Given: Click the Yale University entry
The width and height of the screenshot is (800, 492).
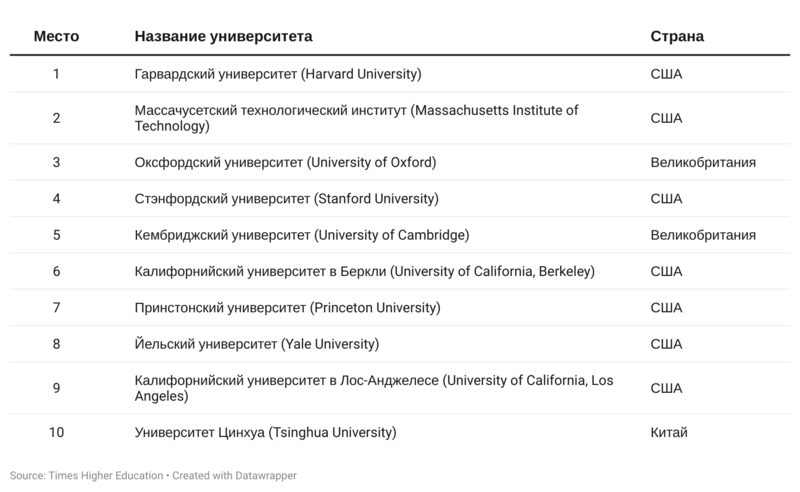Looking at the screenshot, I should pos(257,344).
